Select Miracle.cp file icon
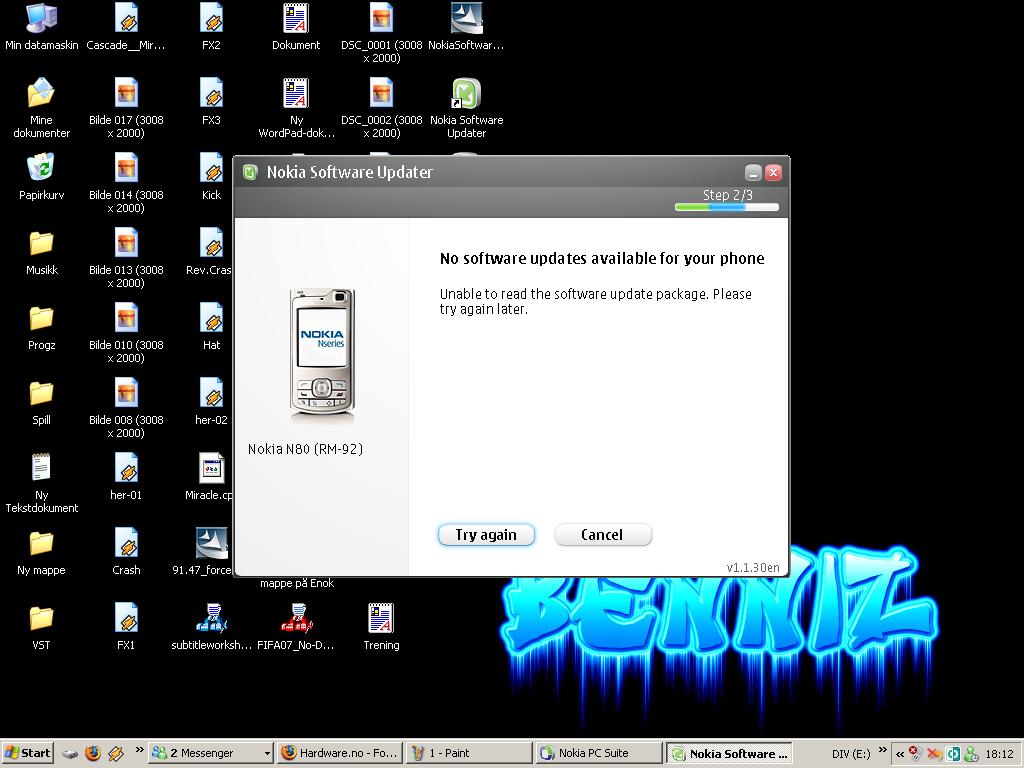This screenshot has height=768, width=1024. (210, 477)
